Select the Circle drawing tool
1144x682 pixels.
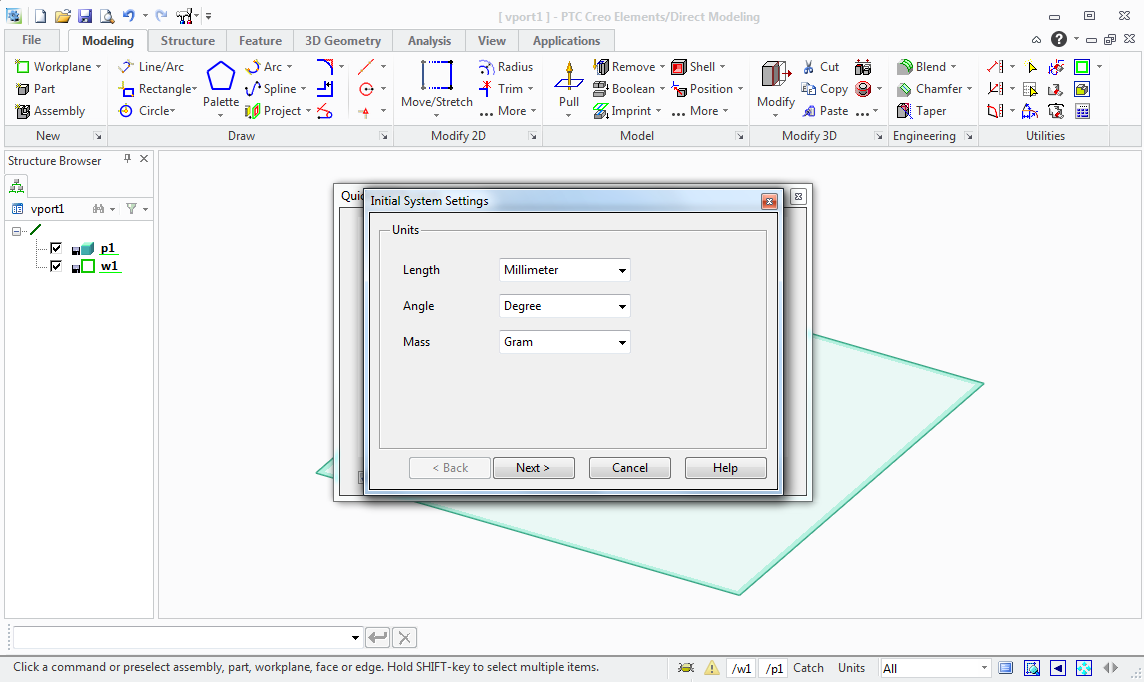(147, 111)
